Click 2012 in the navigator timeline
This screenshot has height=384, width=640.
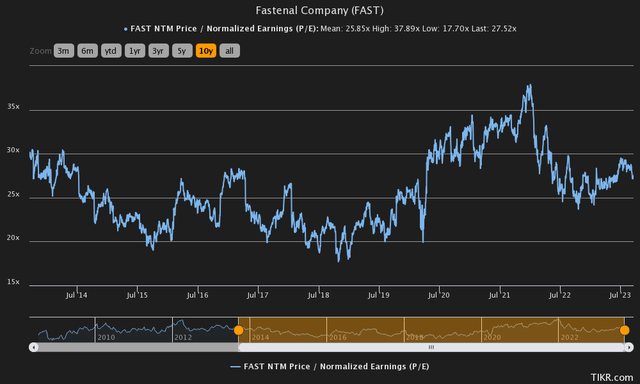pyautogui.click(x=183, y=337)
